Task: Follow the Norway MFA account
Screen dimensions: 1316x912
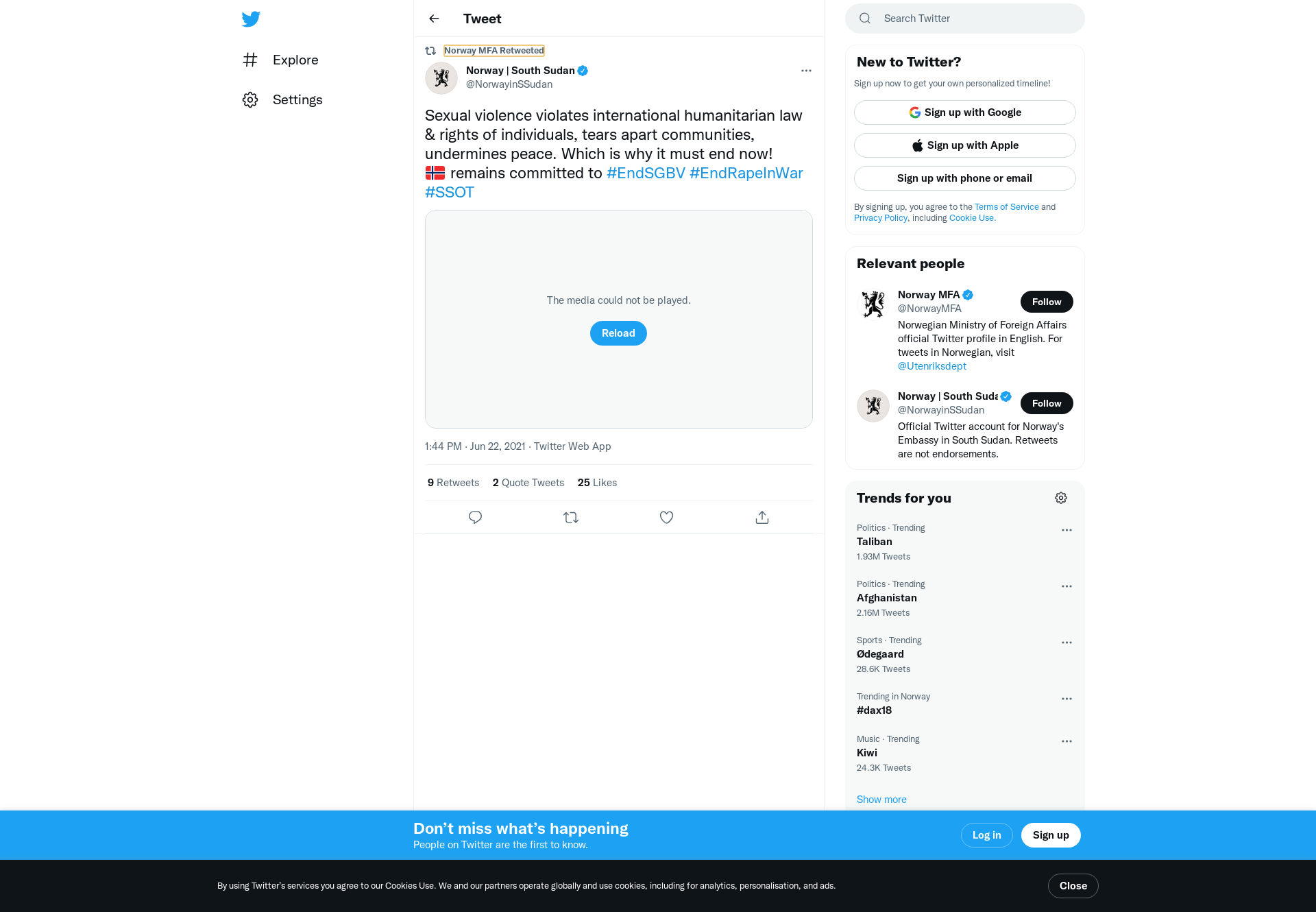Action: coord(1047,302)
